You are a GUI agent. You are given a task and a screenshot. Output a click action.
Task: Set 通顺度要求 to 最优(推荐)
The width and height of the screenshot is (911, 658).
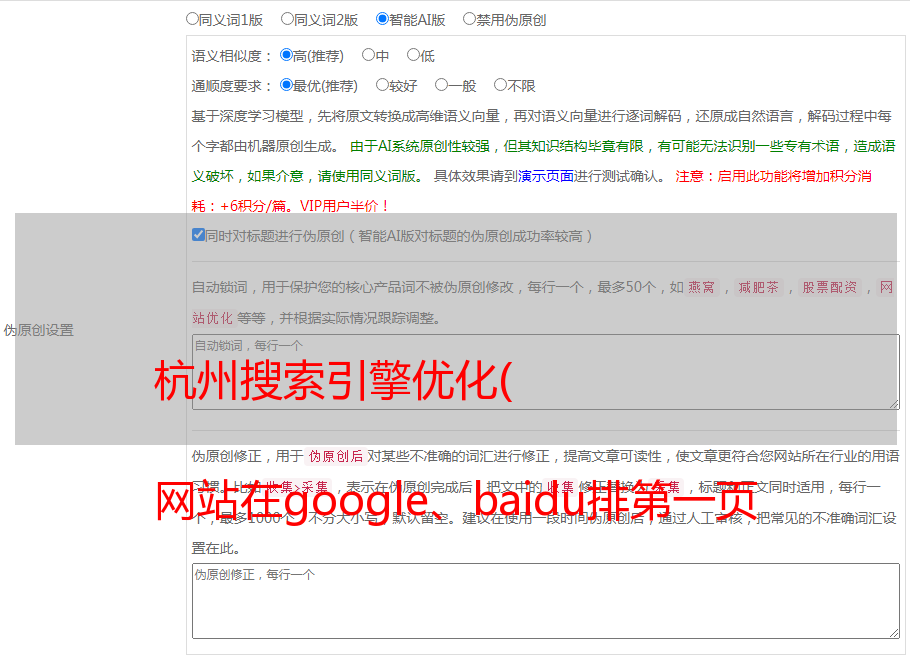pyautogui.click(x=286, y=85)
